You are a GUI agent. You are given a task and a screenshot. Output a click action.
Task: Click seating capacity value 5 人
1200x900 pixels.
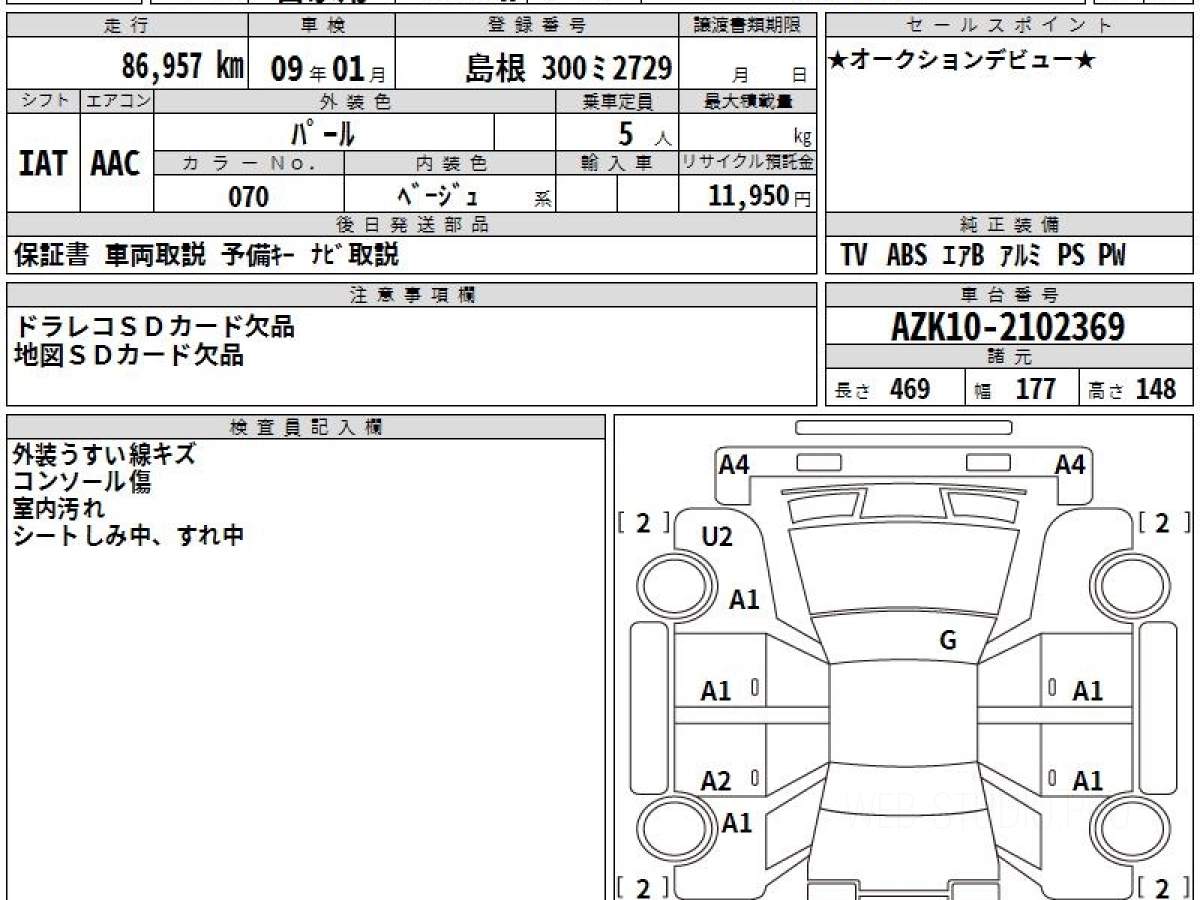pos(644,133)
